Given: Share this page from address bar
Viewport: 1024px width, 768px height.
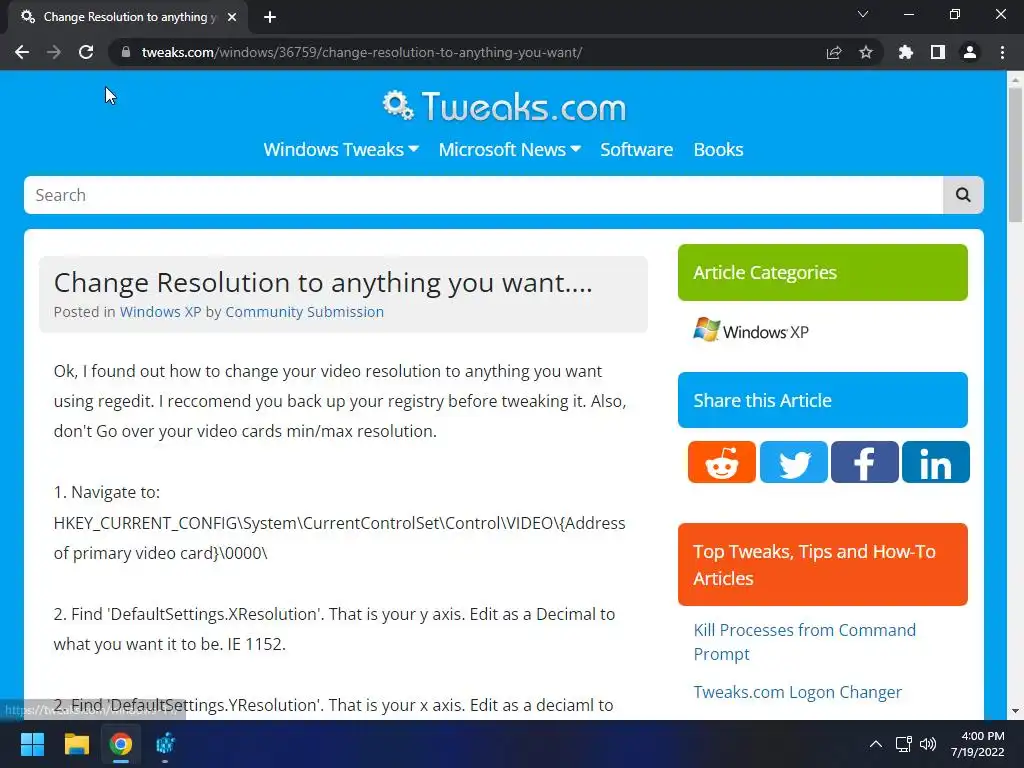Looking at the screenshot, I should pos(834,52).
